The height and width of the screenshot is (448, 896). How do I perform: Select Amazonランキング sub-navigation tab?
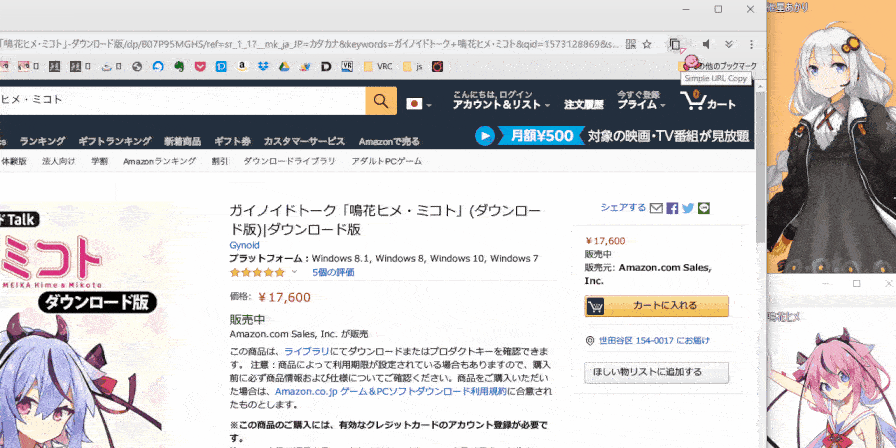159,161
